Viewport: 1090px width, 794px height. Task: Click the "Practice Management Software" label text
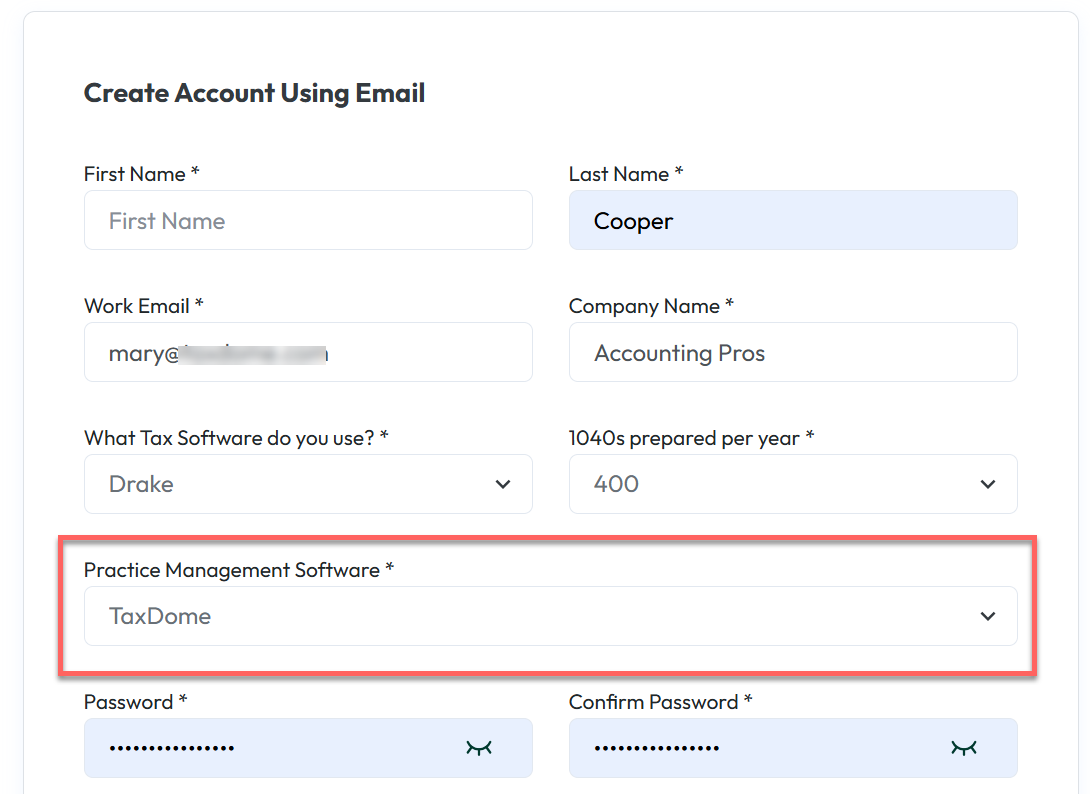(238, 570)
